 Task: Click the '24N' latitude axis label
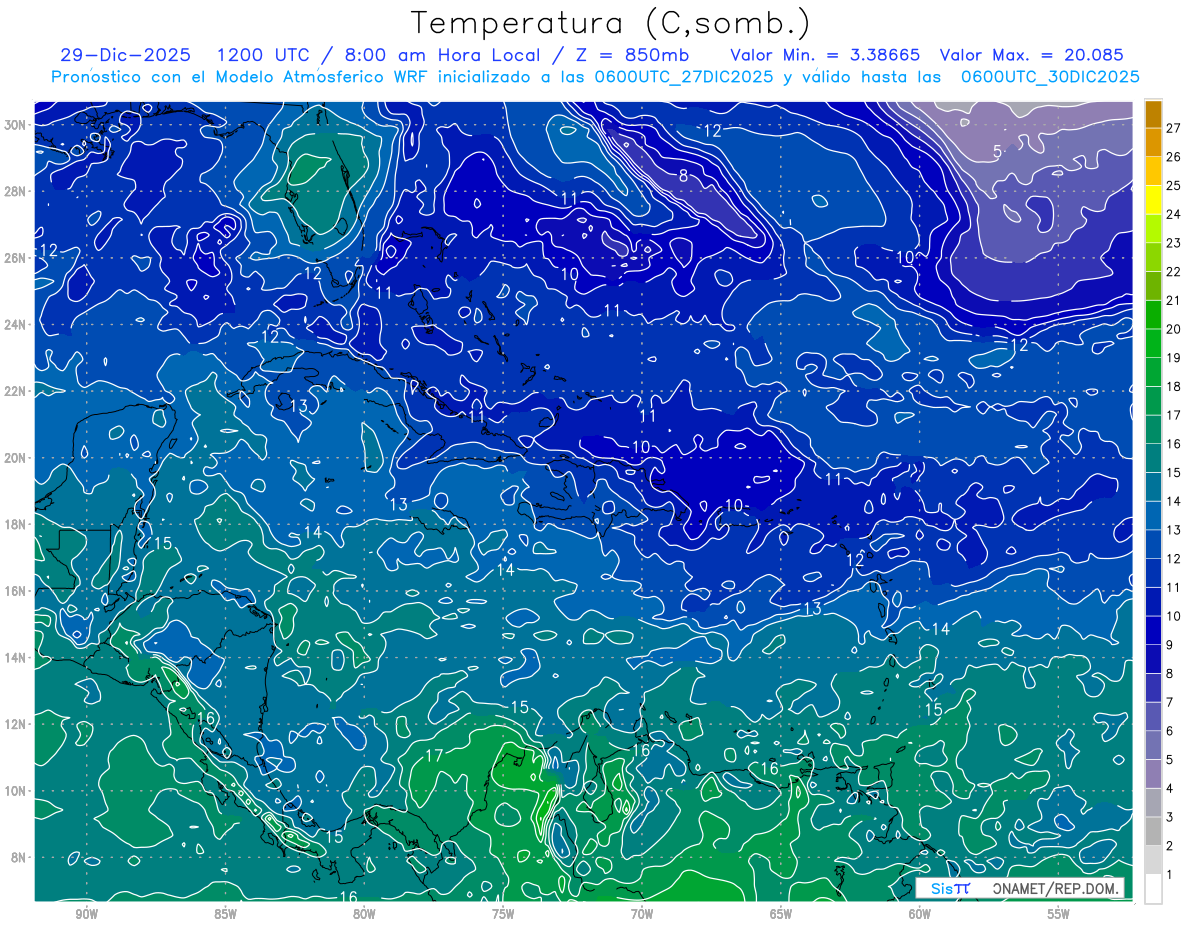(x=15, y=325)
